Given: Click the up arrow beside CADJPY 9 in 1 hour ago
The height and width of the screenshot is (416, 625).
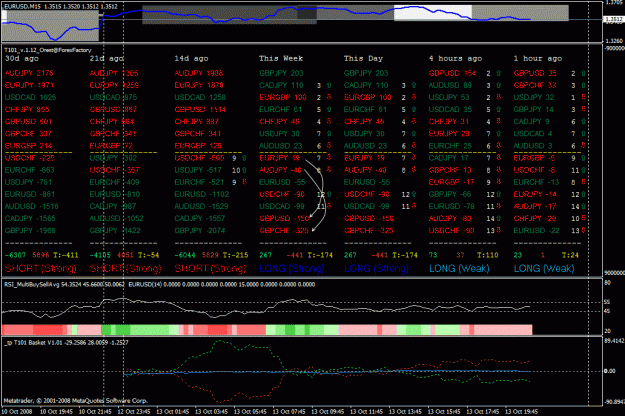Looking at the screenshot, I should [583, 122].
